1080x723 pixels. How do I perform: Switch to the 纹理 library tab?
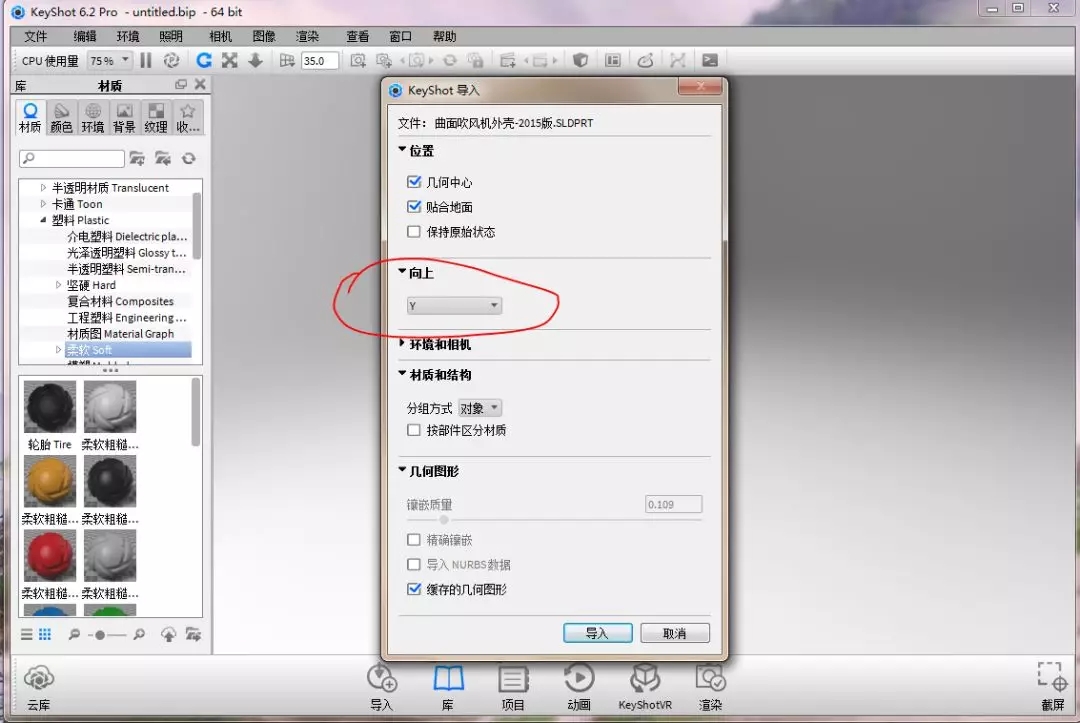pos(156,117)
